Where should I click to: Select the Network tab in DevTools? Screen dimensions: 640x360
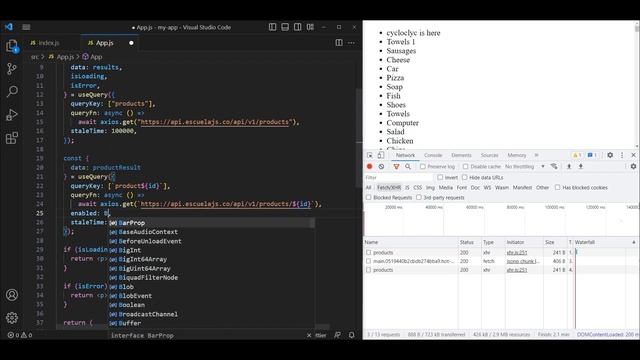point(405,155)
